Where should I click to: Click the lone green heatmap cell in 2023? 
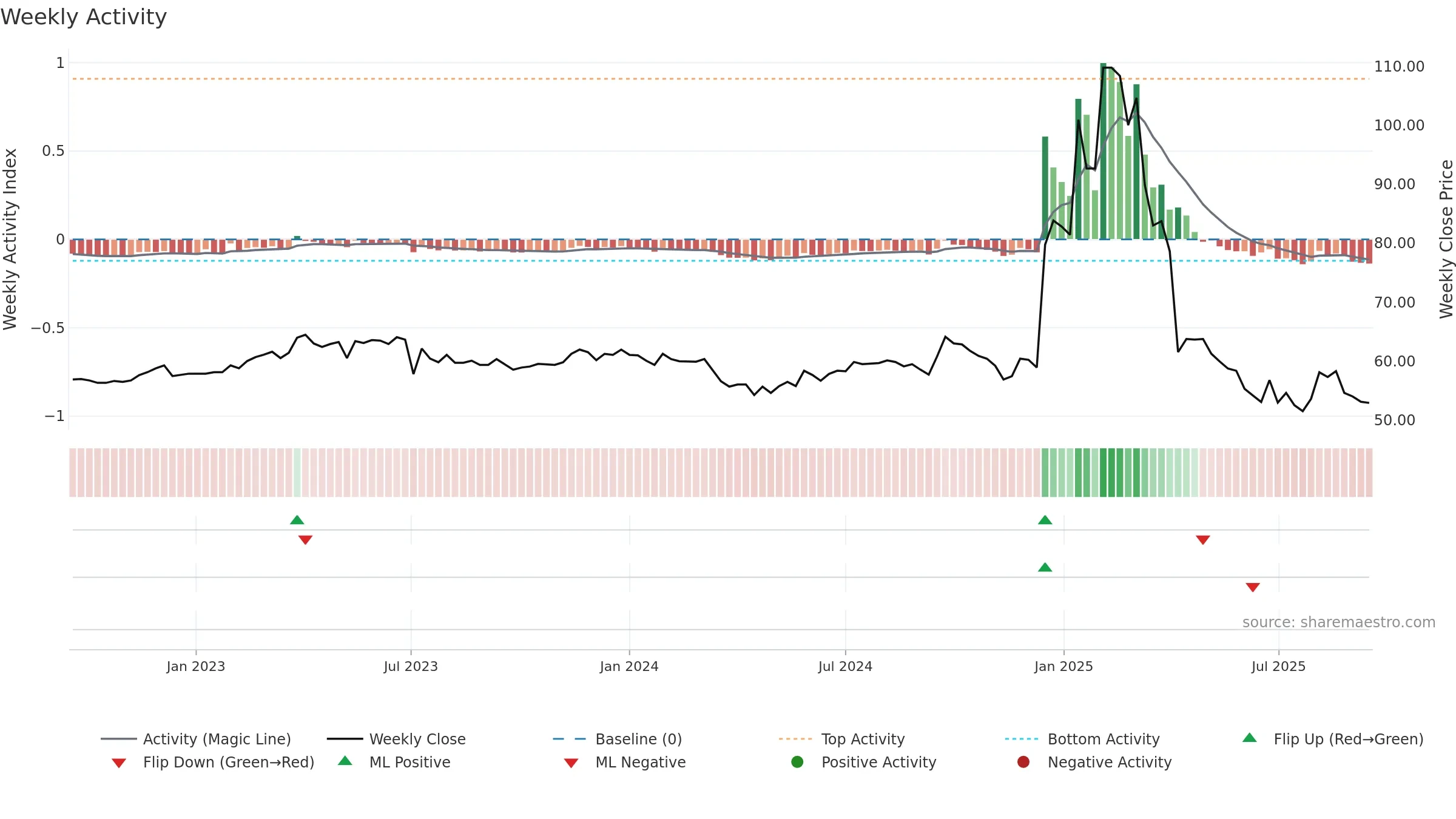297,473
